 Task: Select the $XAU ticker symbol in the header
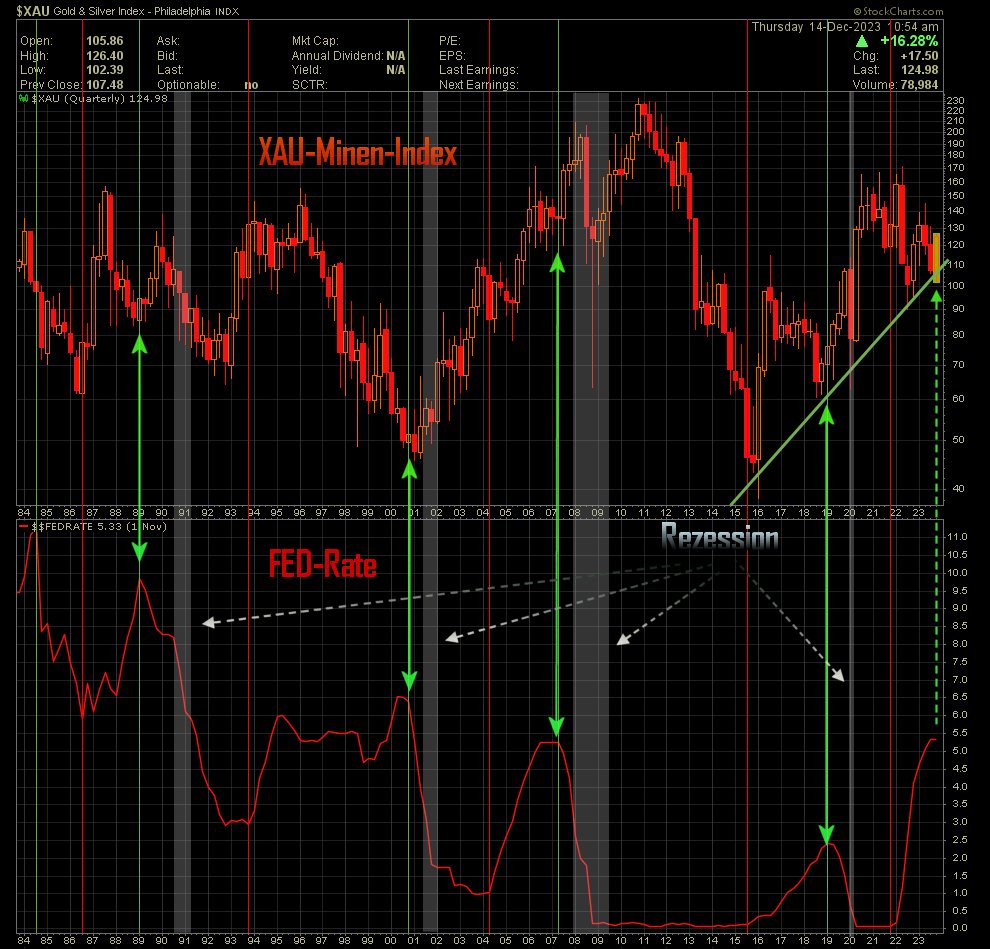(x=33, y=11)
